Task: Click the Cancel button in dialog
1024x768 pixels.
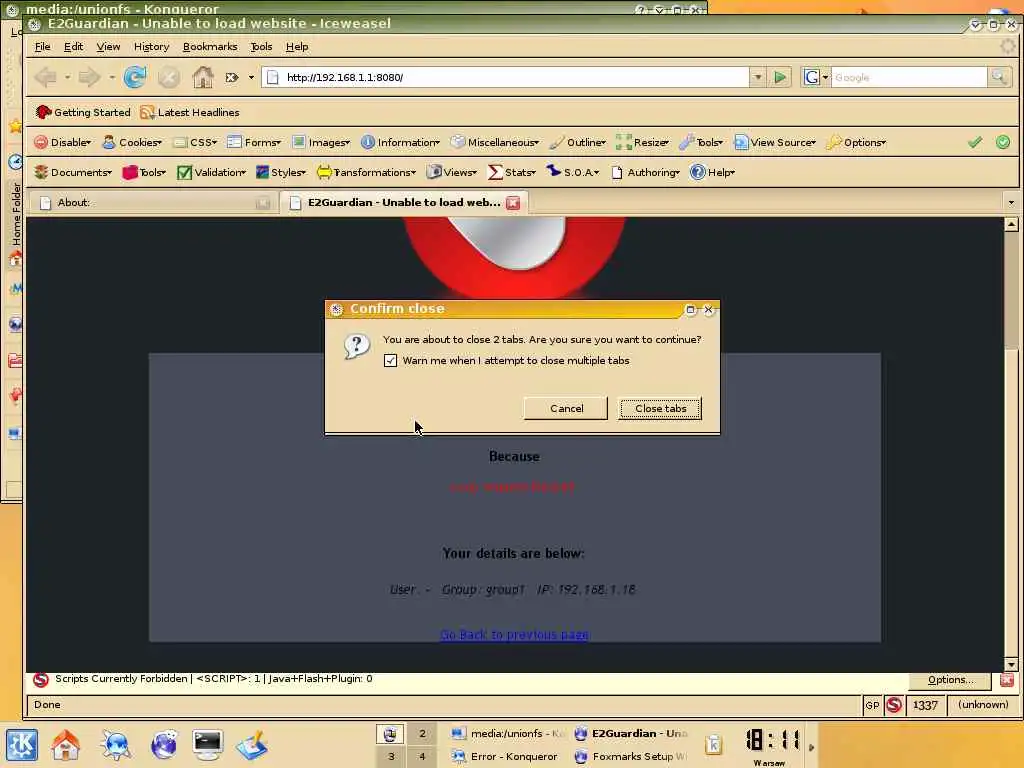Action: tap(566, 408)
